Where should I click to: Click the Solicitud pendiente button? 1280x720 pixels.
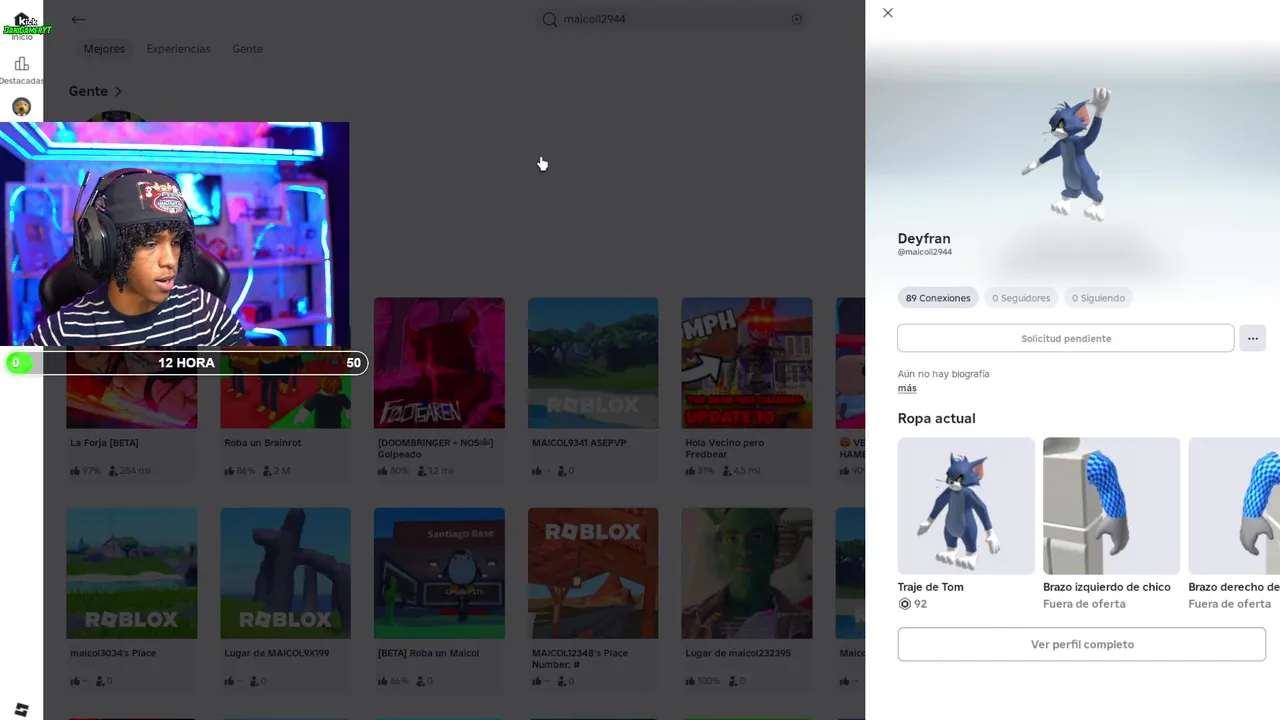pyautogui.click(x=1066, y=338)
